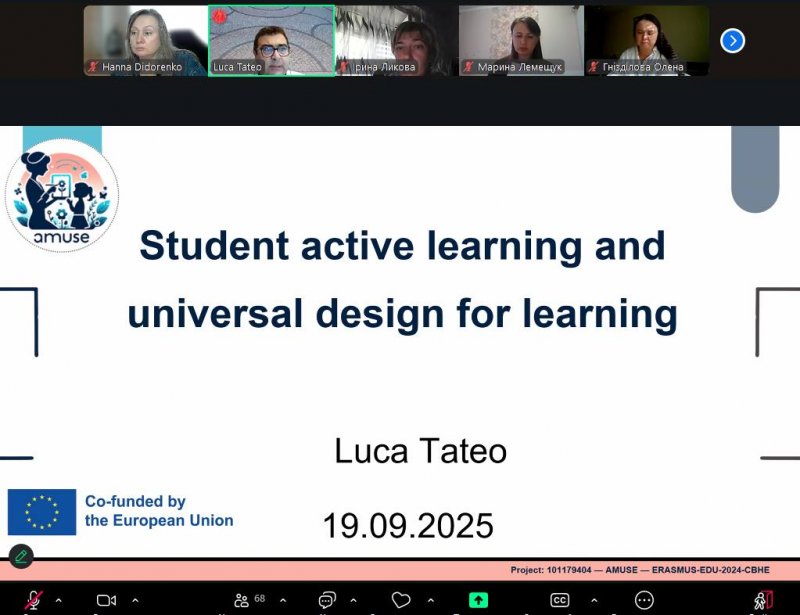Expand the participants options arrow
This screenshot has width=800, height=615.
(x=283, y=601)
